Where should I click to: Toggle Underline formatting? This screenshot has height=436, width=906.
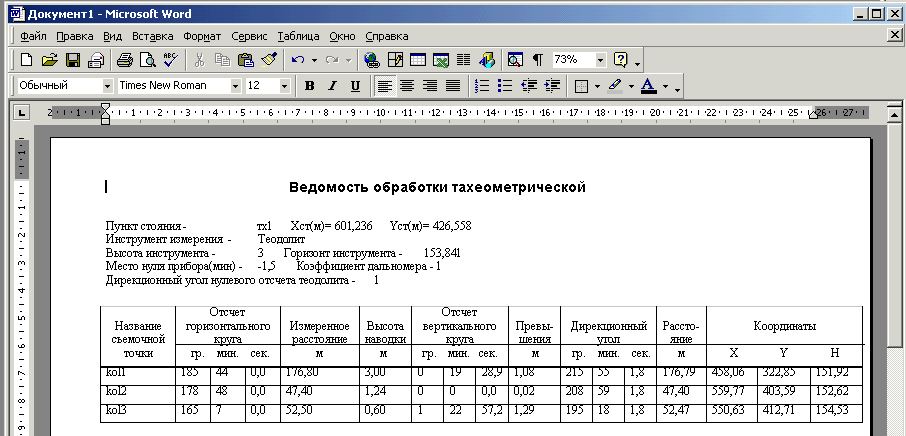(x=355, y=86)
